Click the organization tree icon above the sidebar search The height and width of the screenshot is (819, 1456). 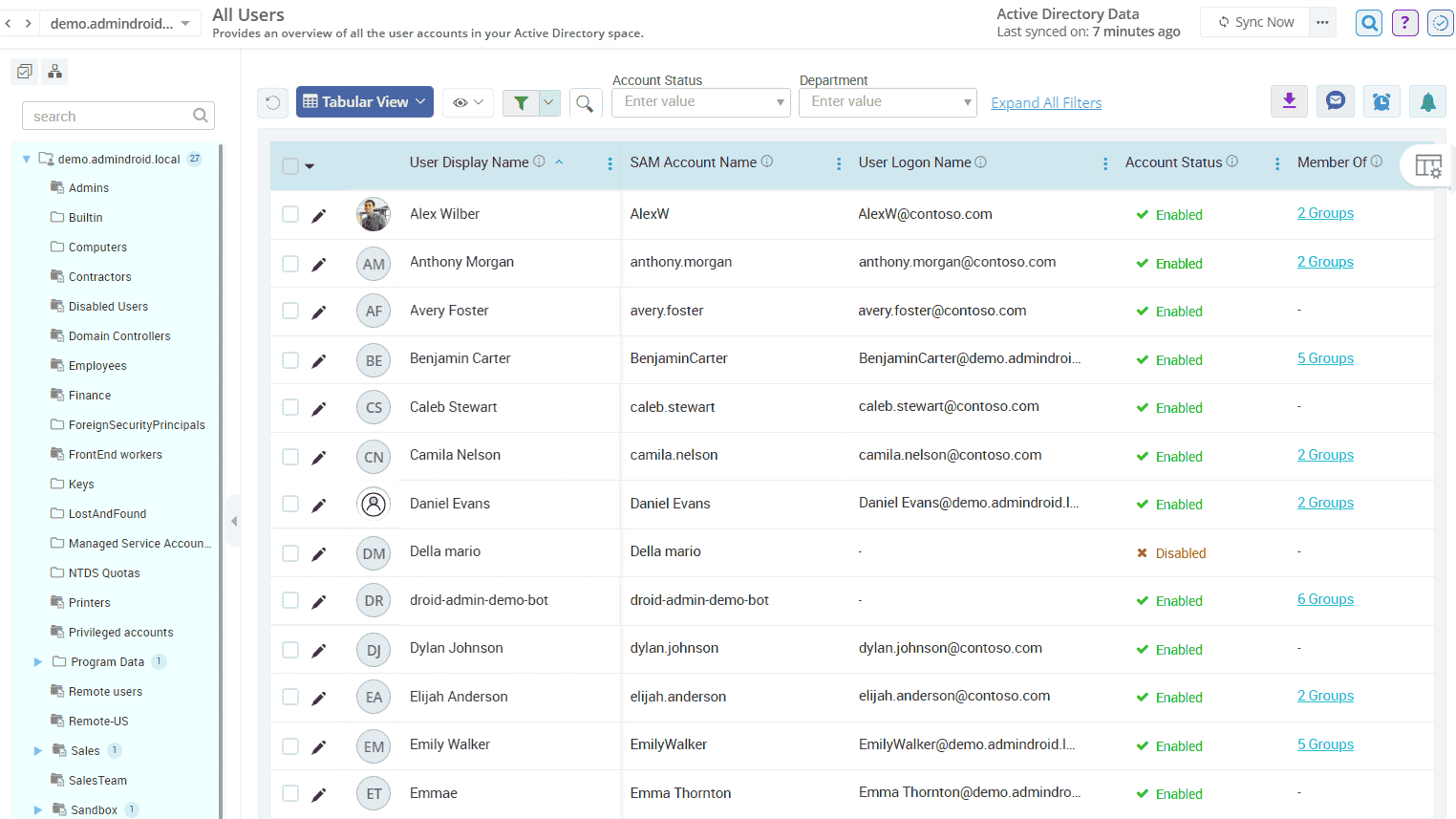pos(54,71)
